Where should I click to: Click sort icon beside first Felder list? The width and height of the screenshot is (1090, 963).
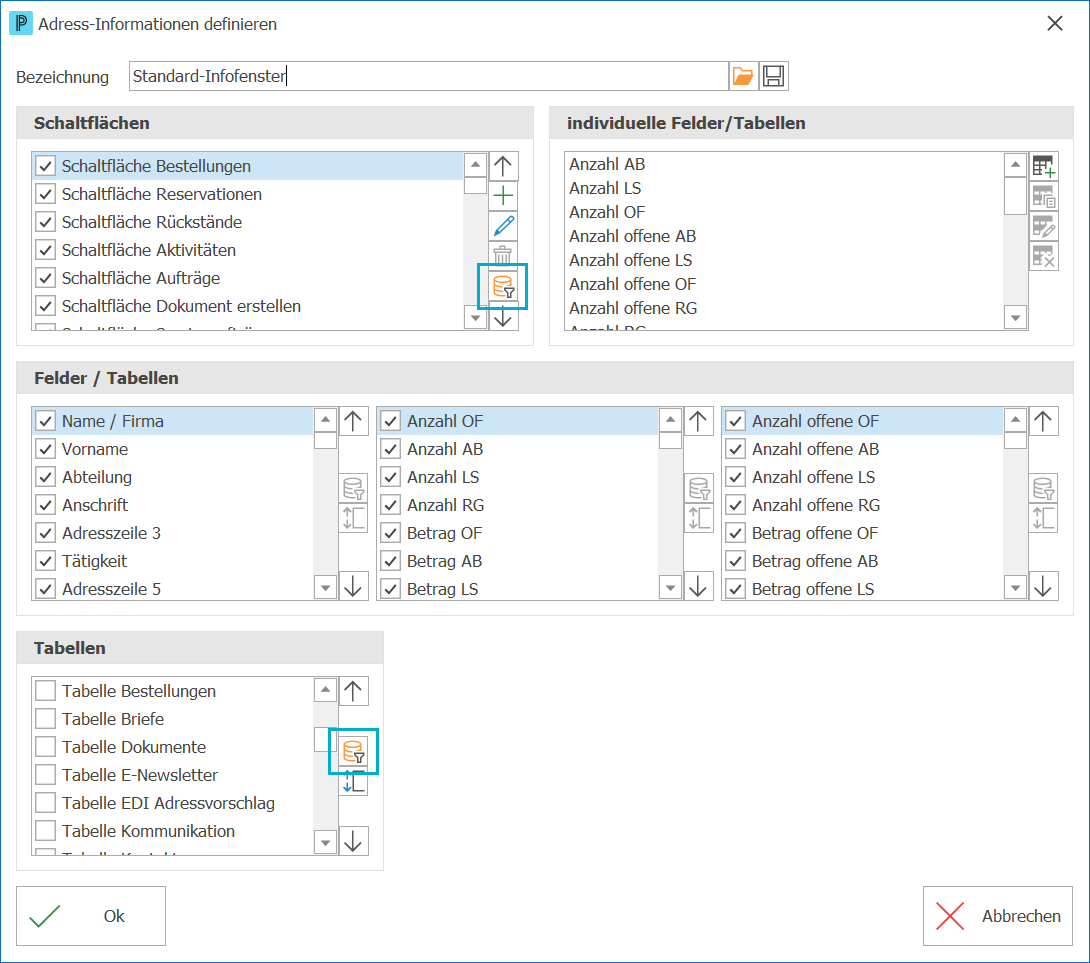pos(353,518)
